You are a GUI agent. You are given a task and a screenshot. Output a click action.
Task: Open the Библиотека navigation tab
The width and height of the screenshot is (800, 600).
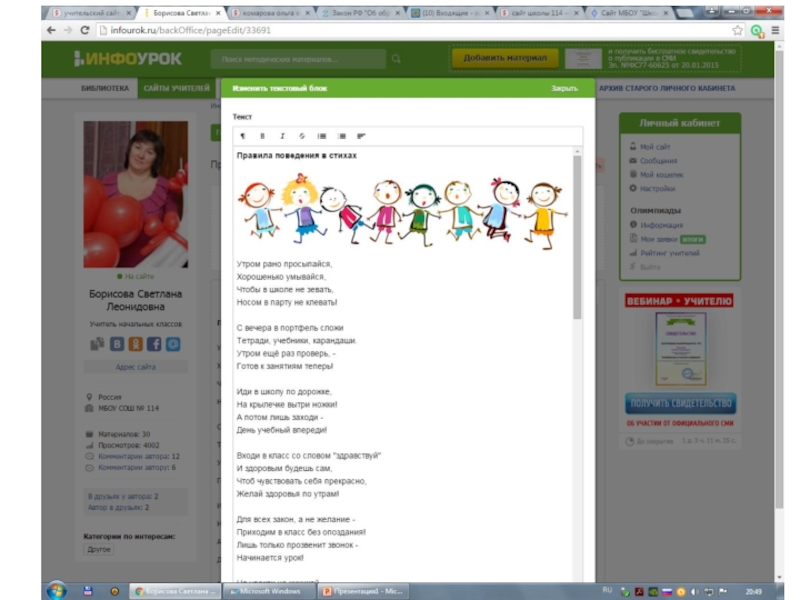coord(105,88)
